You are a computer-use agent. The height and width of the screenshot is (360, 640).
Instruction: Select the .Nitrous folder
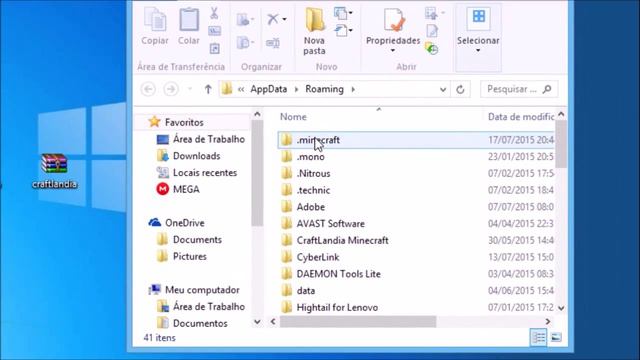[313, 173]
